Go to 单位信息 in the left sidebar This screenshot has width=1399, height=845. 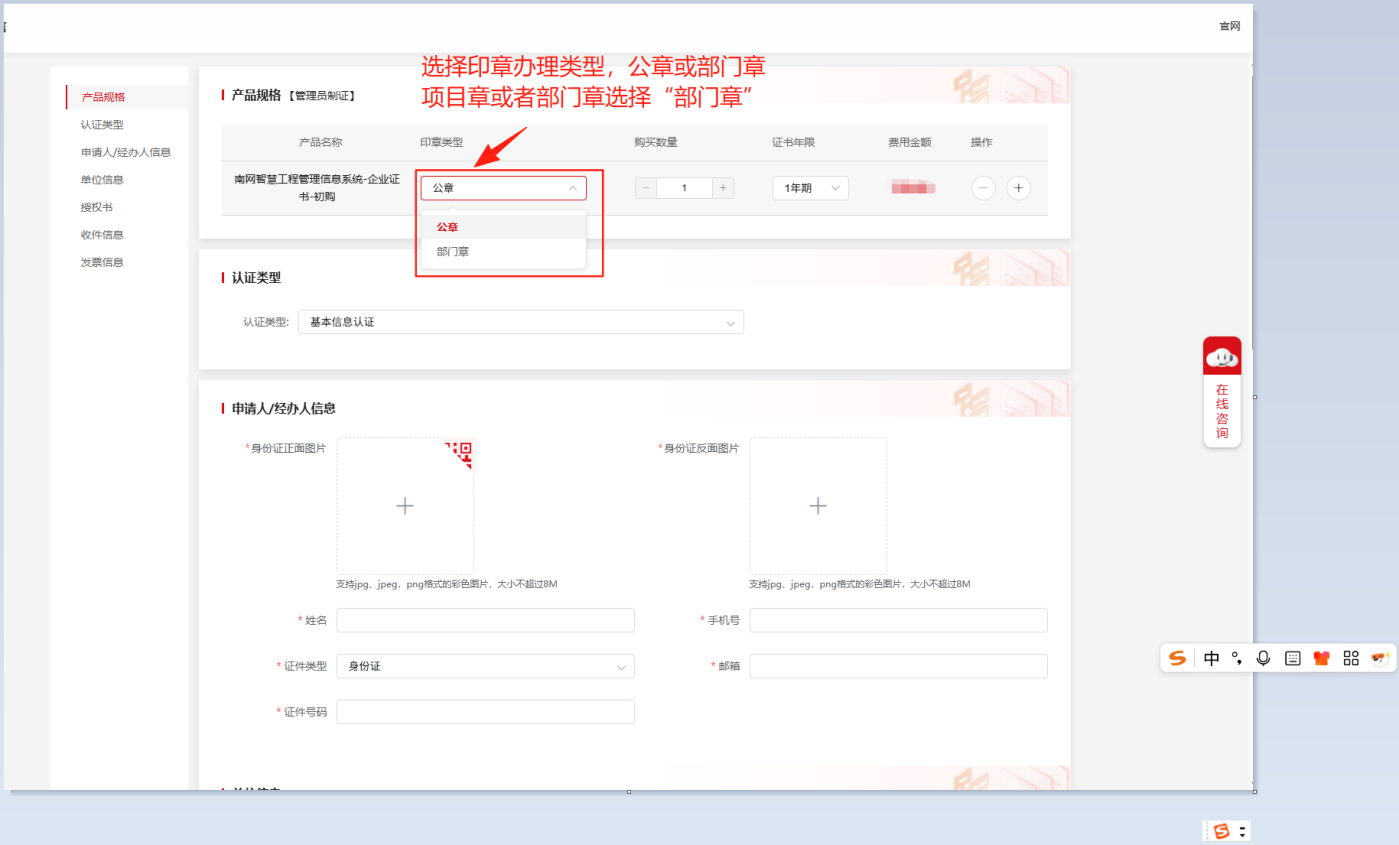click(x=102, y=180)
